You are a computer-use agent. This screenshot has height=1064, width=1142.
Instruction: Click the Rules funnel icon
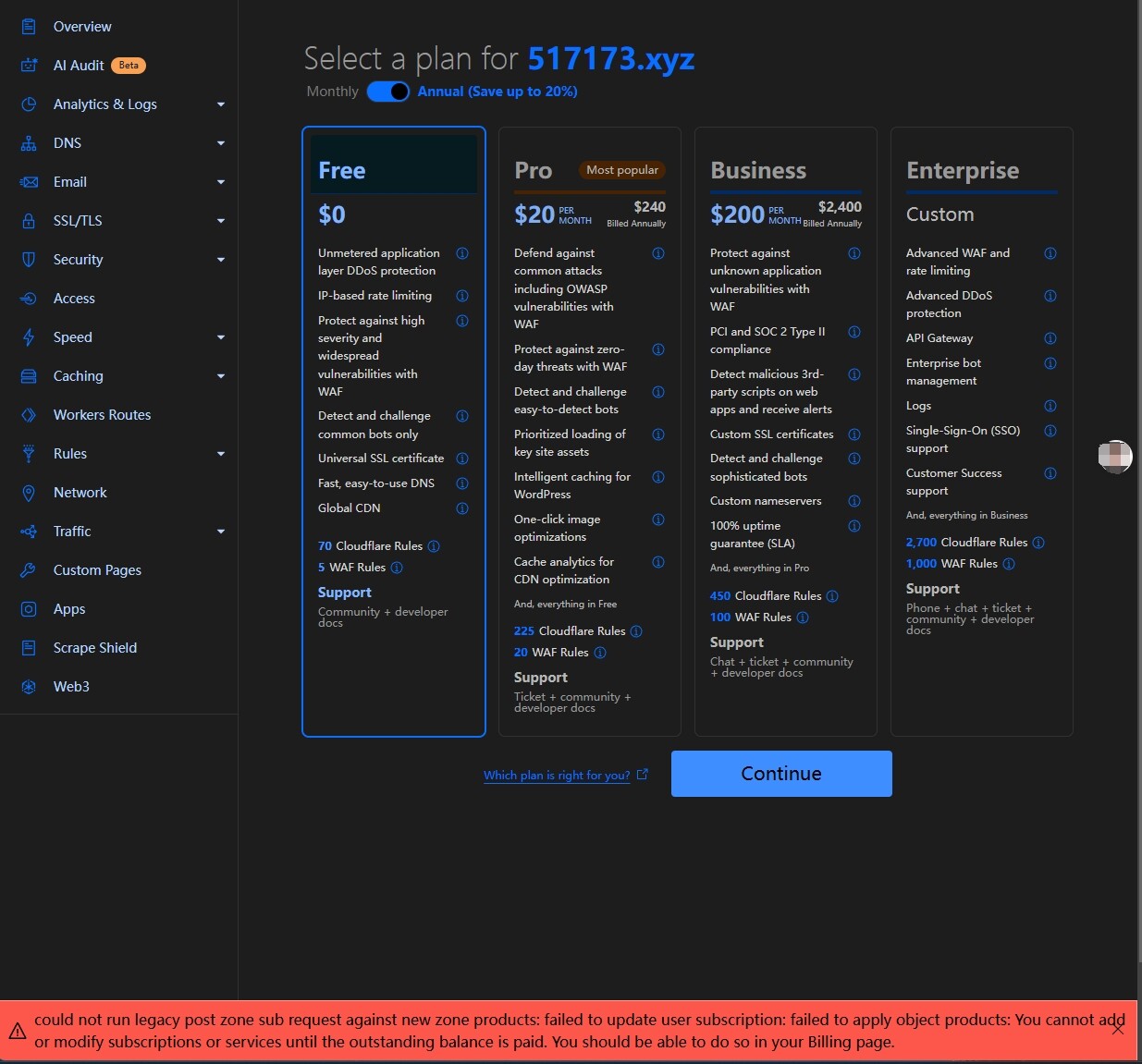pos(29,454)
